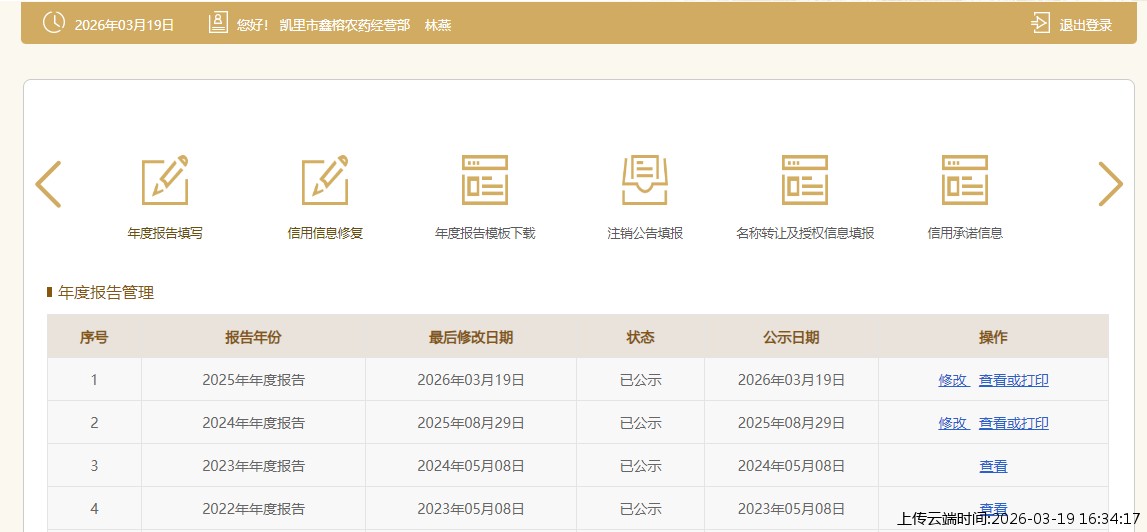
Task: Click the 名称转让及授权信息填报 icon
Action: pos(805,181)
